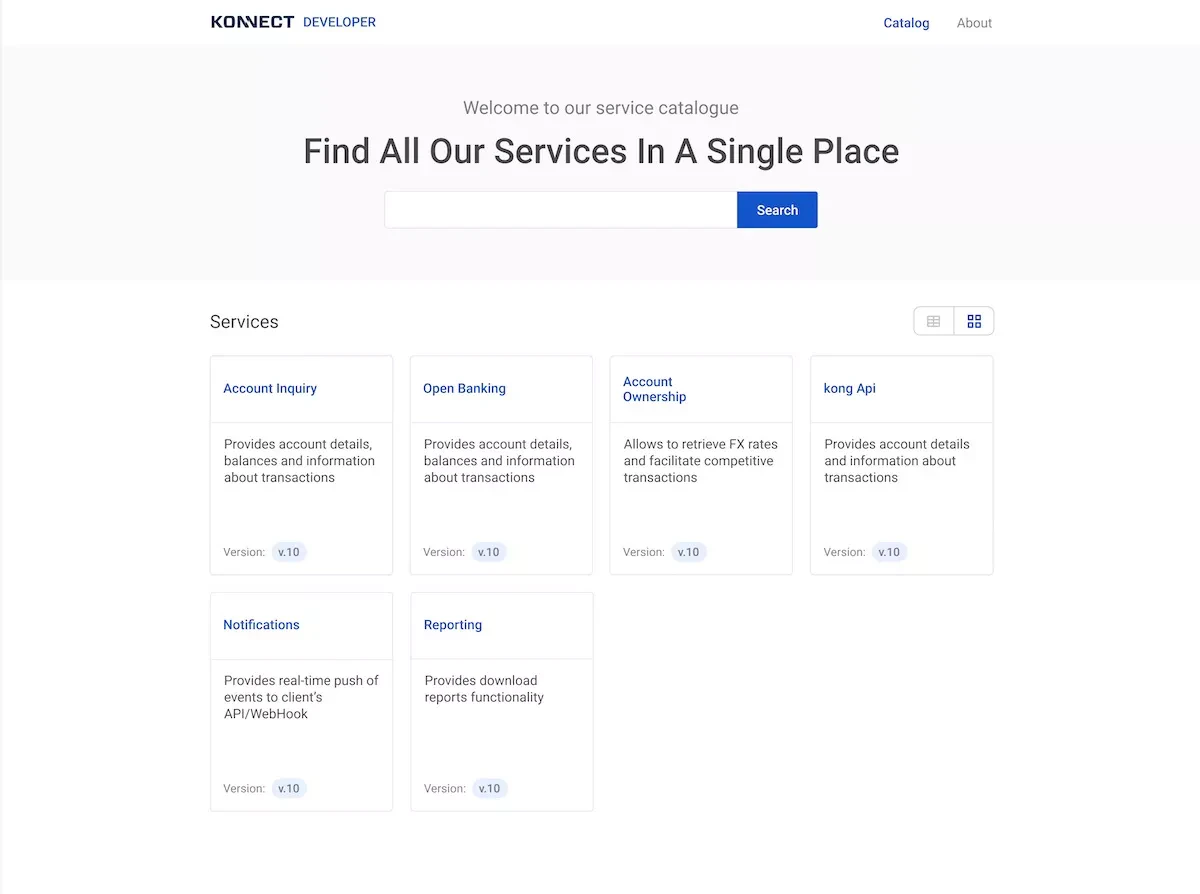Click the Services section heading
This screenshot has height=894, width=1200.
(x=243, y=321)
